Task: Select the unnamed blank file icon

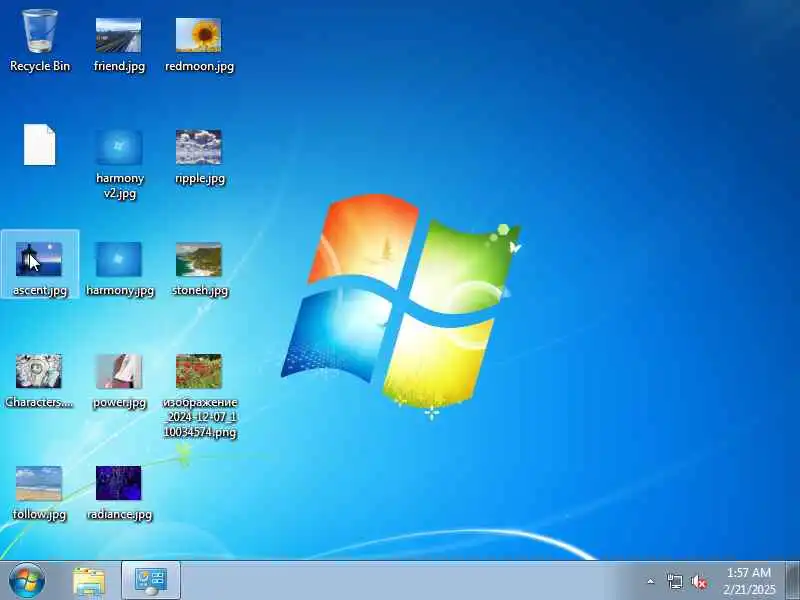Action: point(40,145)
